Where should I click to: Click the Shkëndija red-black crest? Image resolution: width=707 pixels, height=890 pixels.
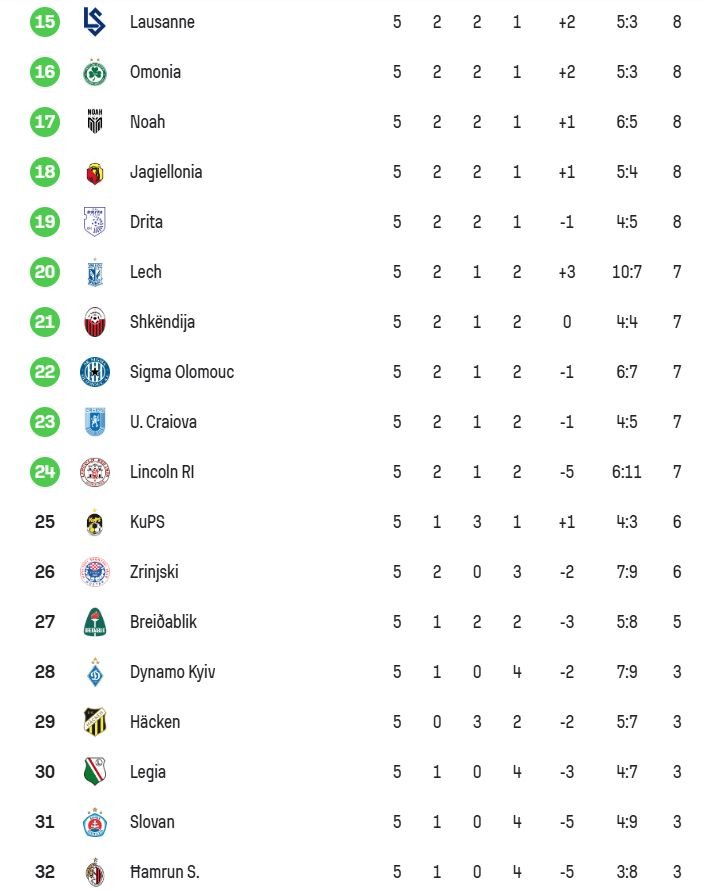pos(95,322)
